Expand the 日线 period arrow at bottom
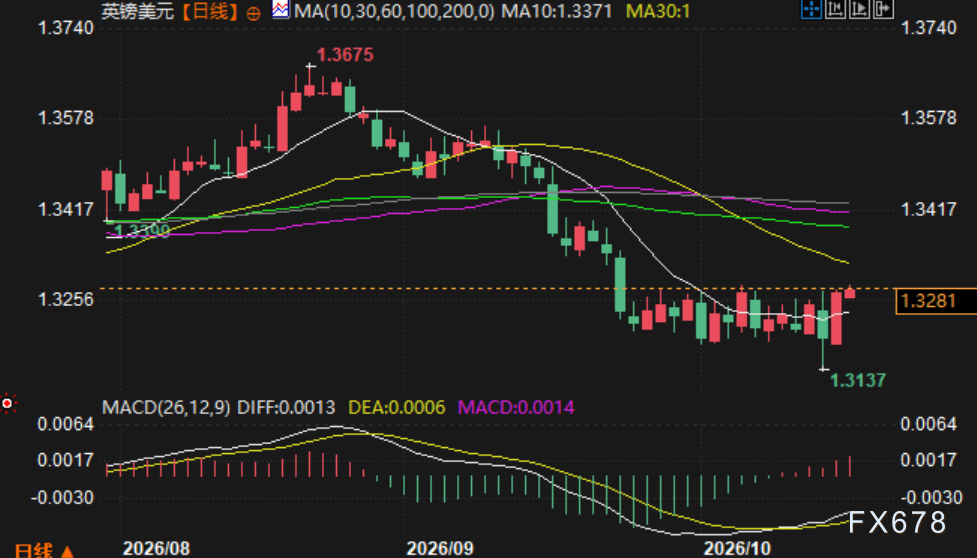The image size is (977, 558). click(67, 552)
